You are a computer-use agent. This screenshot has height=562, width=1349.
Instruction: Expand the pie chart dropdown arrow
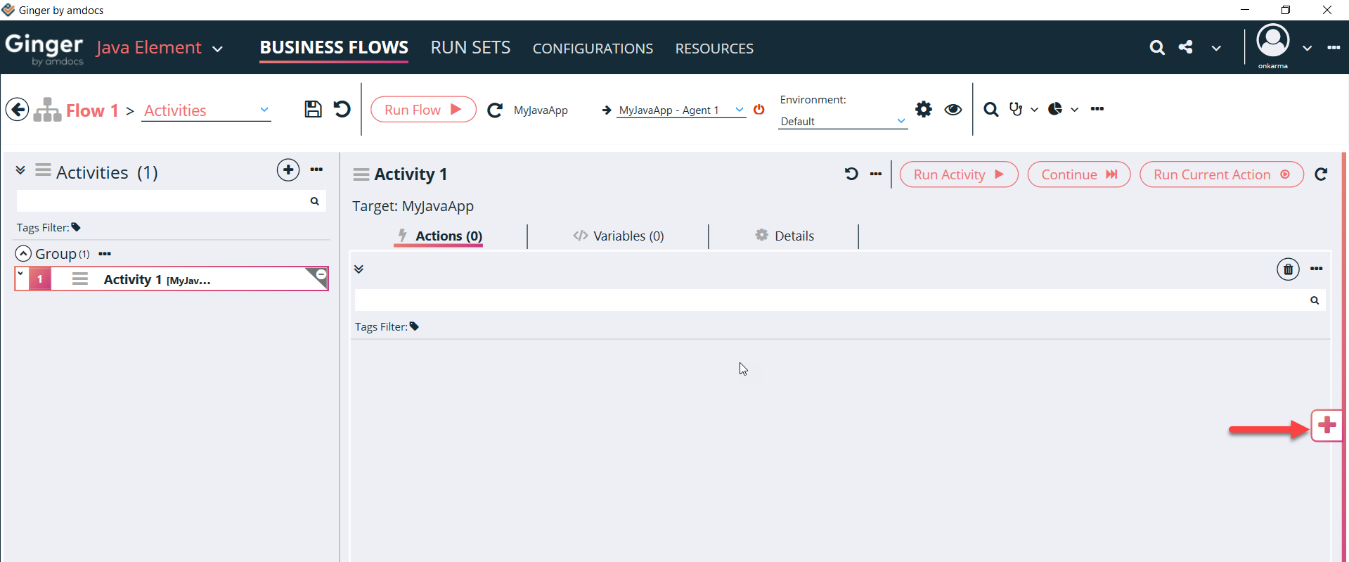coord(1074,110)
